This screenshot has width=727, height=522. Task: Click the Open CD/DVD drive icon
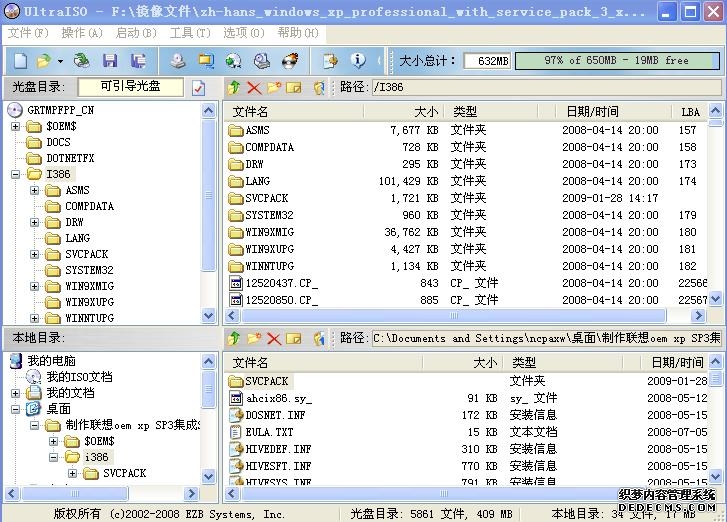tap(82, 61)
